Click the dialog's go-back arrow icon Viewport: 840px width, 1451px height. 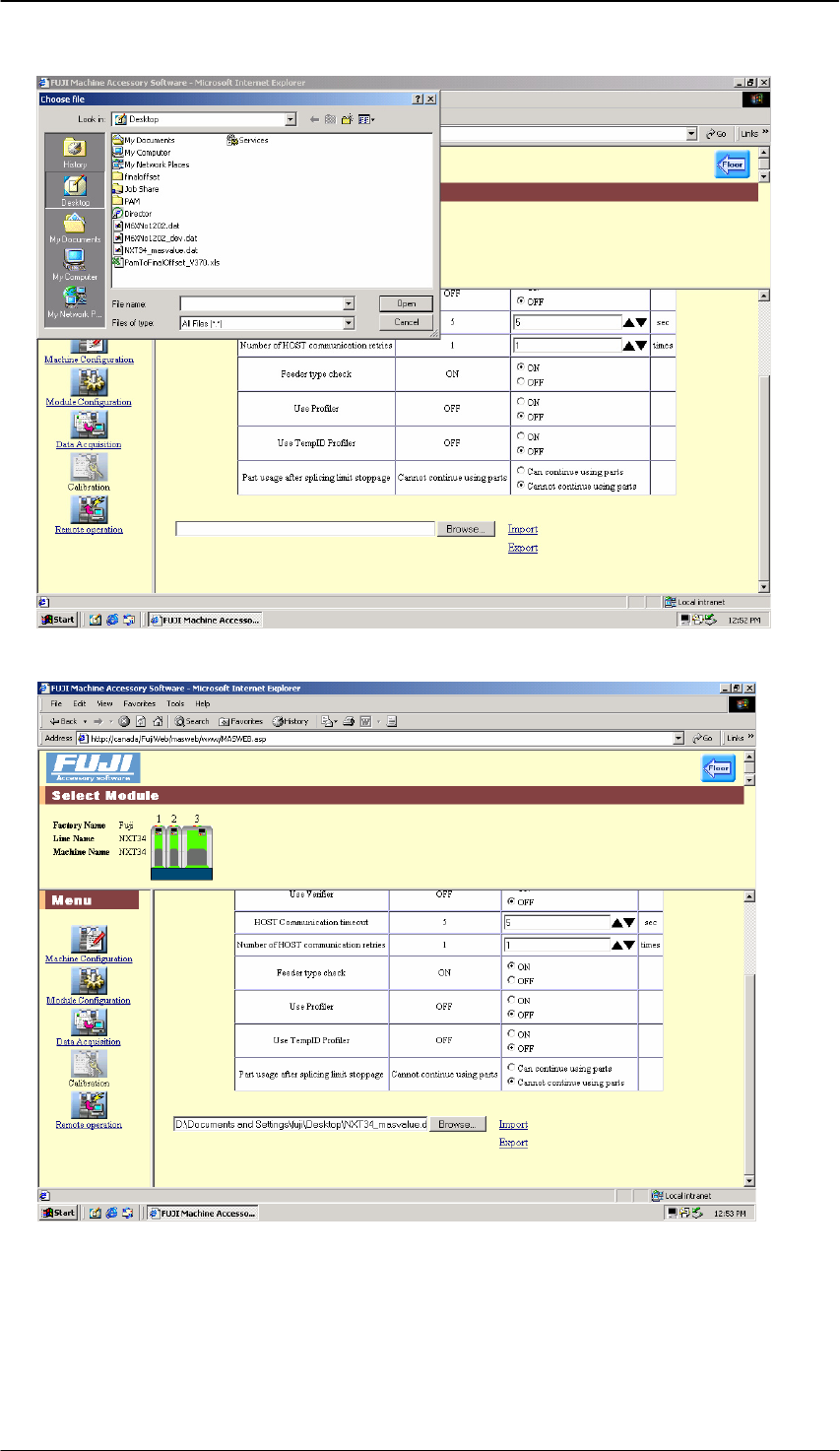coord(315,119)
